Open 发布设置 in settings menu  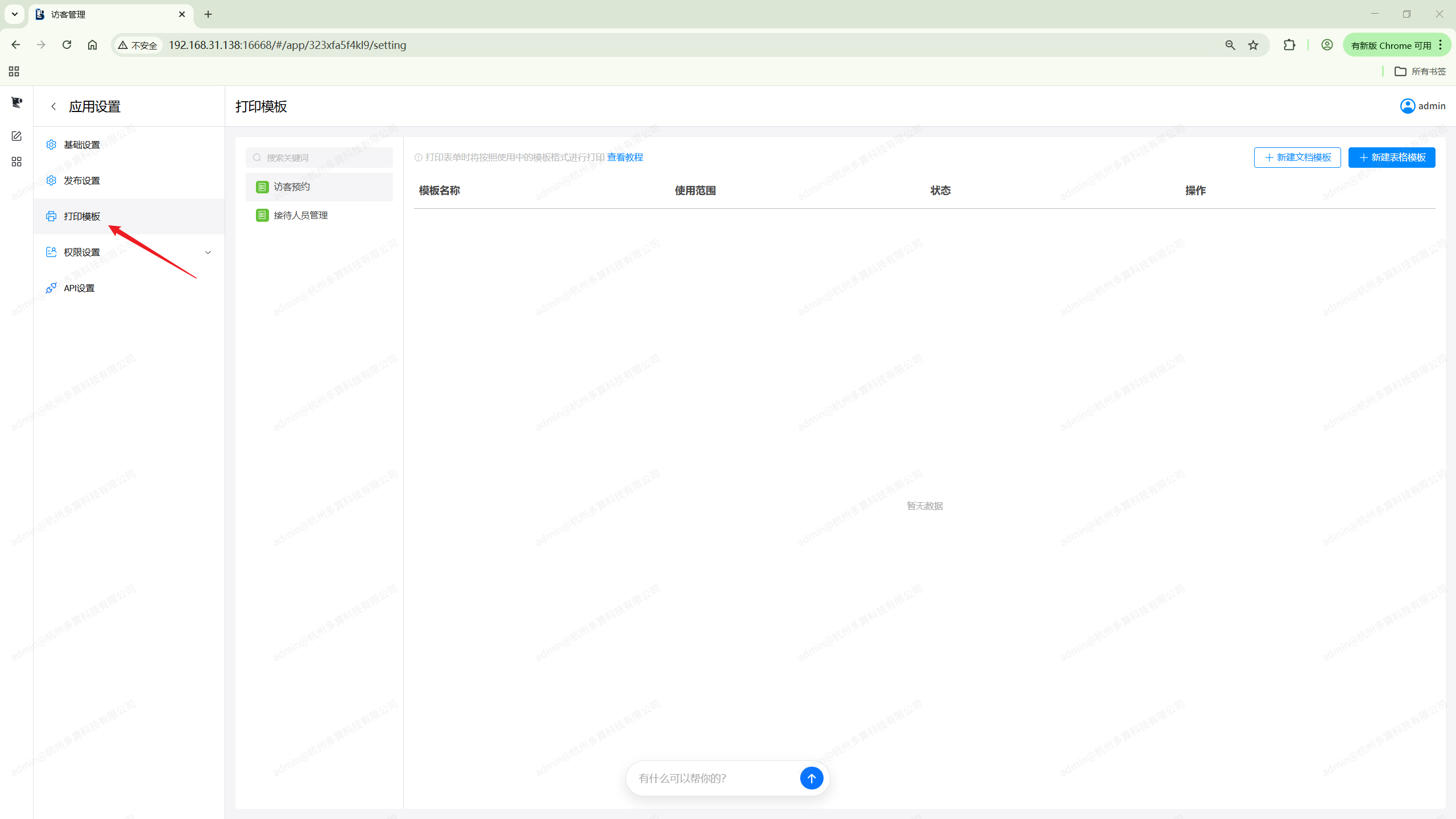click(82, 180)
